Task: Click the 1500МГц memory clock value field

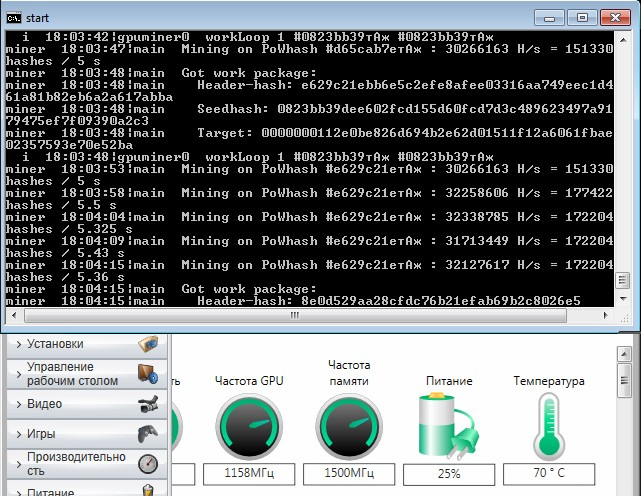Action: tap(349, 473)
